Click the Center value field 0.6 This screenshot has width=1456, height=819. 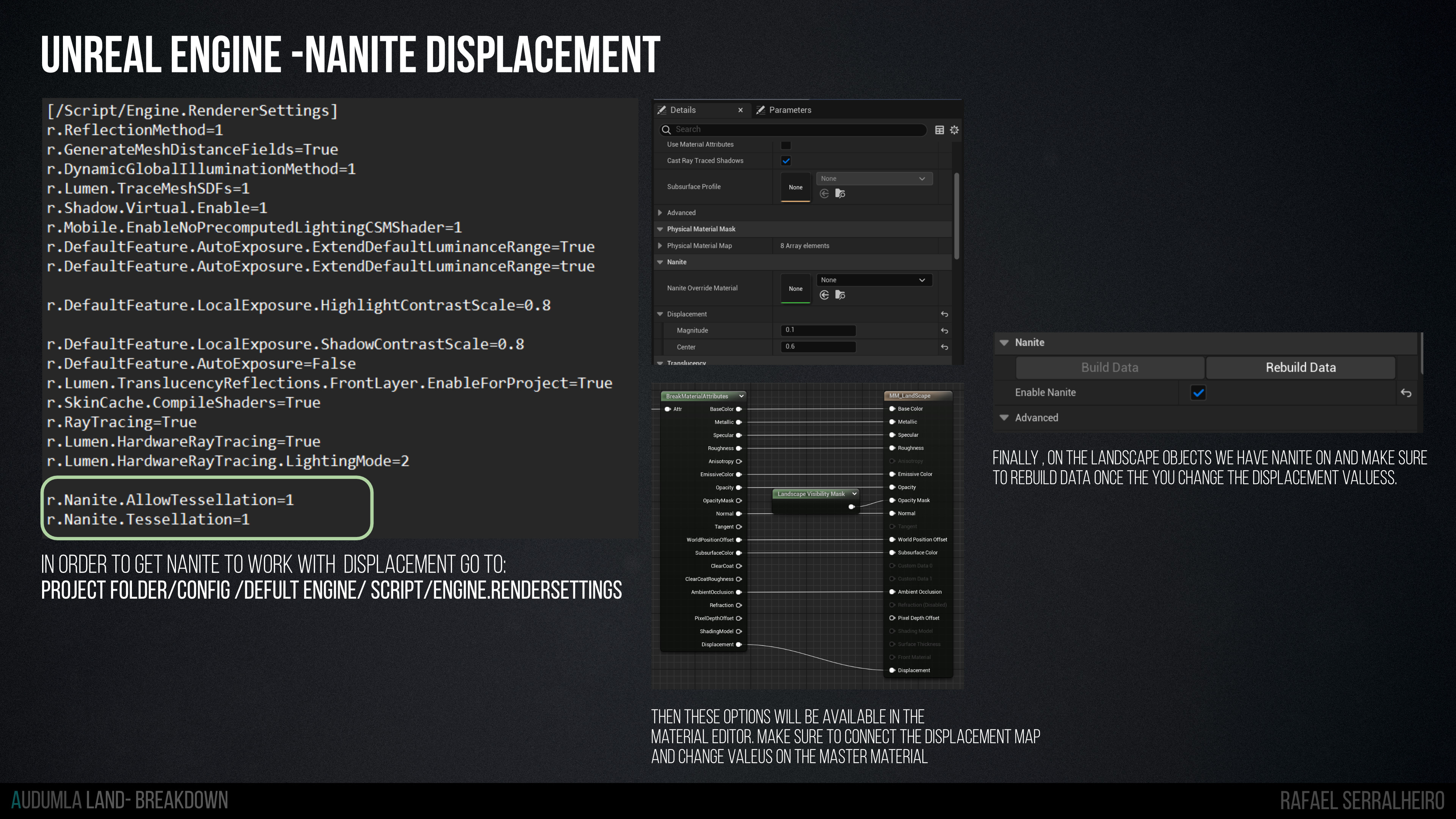(818, 347)
